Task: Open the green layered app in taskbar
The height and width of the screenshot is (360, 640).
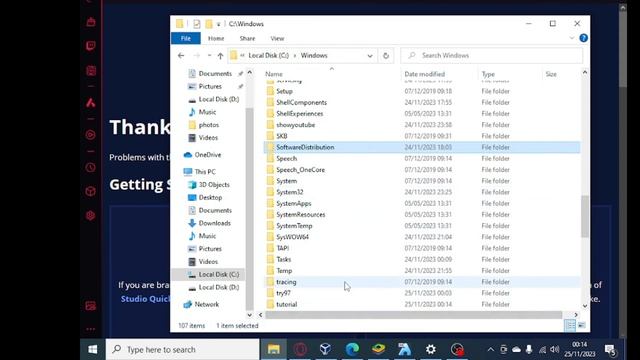Action: coord(378,349)
